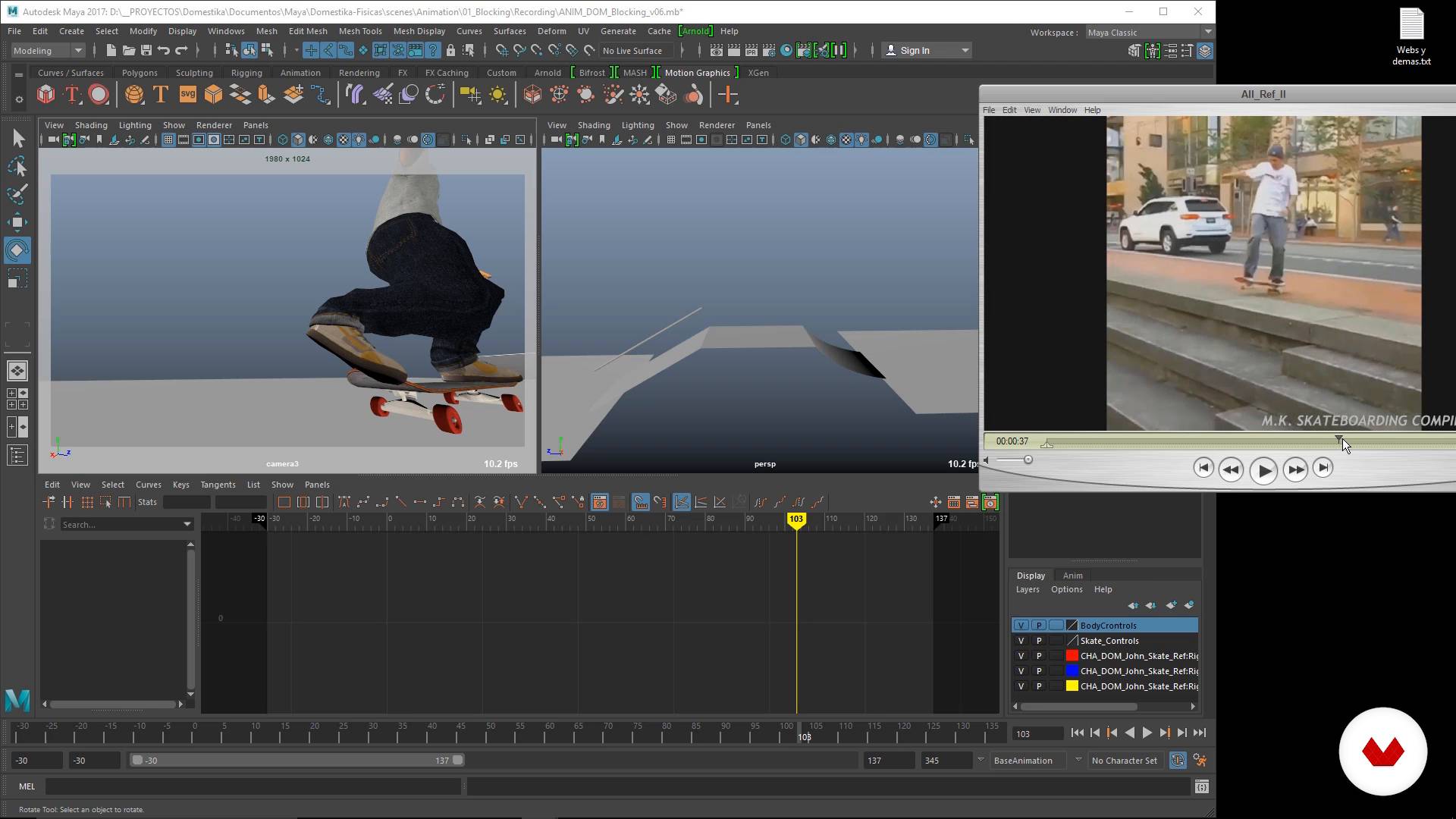This screenshot has height=819, width=1456.
Task: Activate the Rotate tool in the toolbox
Action: pyautogui.click(x=17, y=249)
